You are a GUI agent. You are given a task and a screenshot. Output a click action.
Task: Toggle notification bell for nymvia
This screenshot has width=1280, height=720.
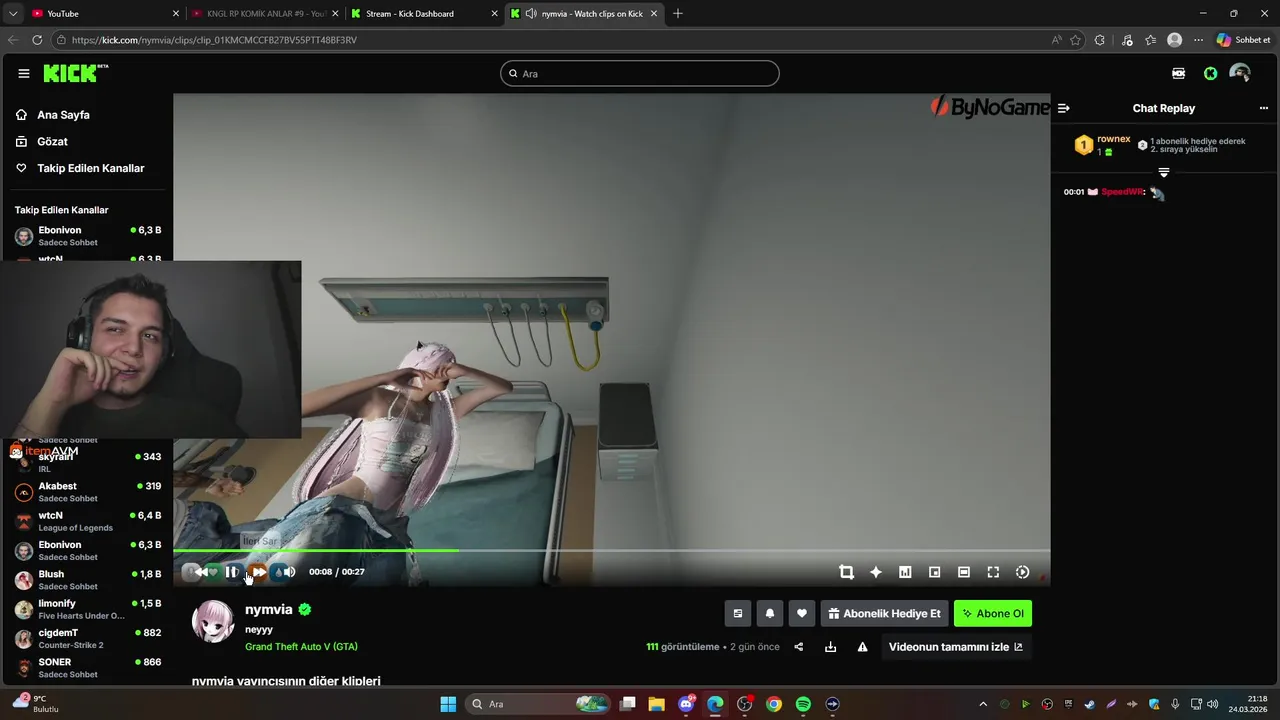point(770,614)
